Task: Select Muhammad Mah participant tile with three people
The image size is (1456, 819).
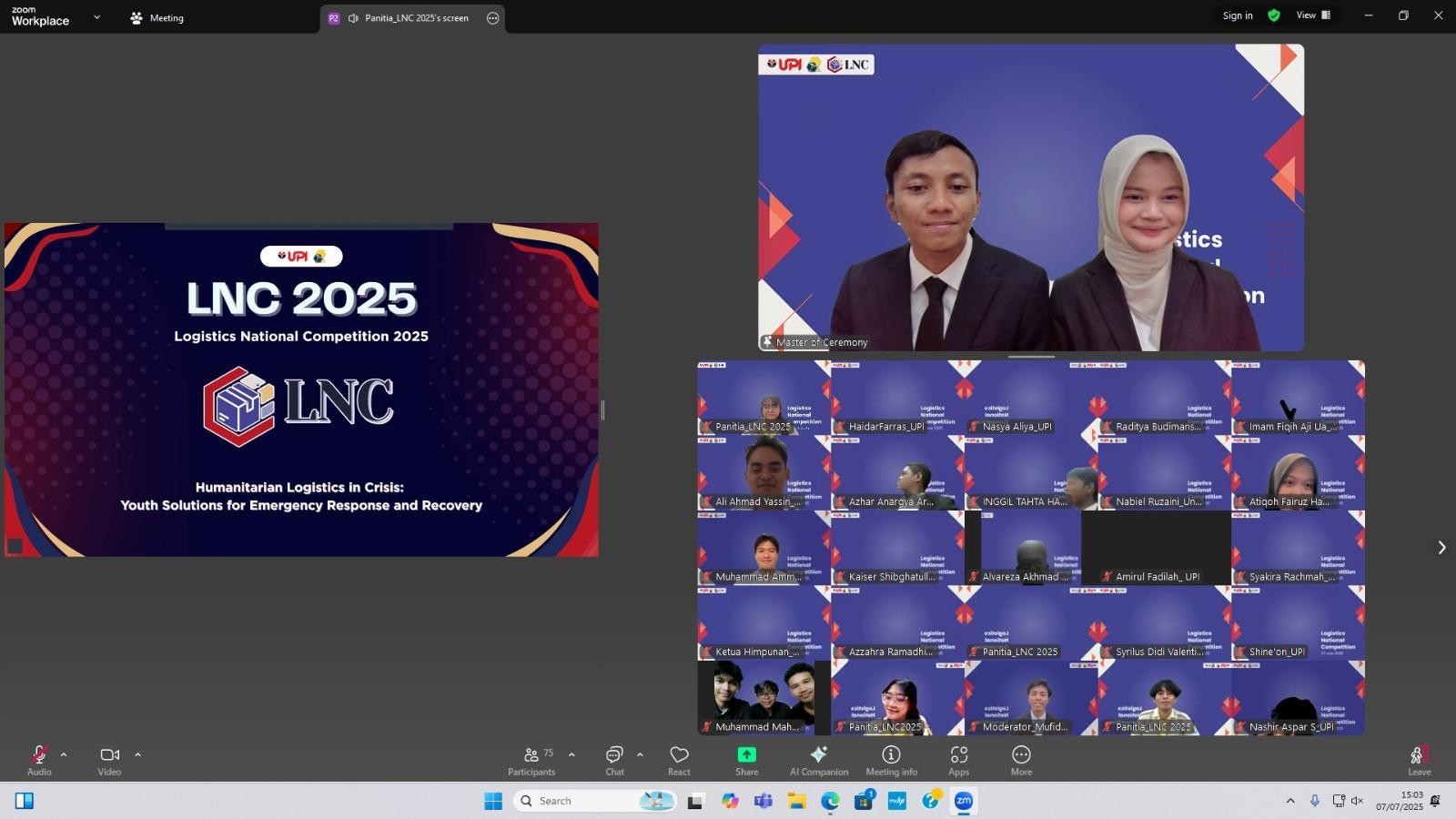Action: (763, 698)
